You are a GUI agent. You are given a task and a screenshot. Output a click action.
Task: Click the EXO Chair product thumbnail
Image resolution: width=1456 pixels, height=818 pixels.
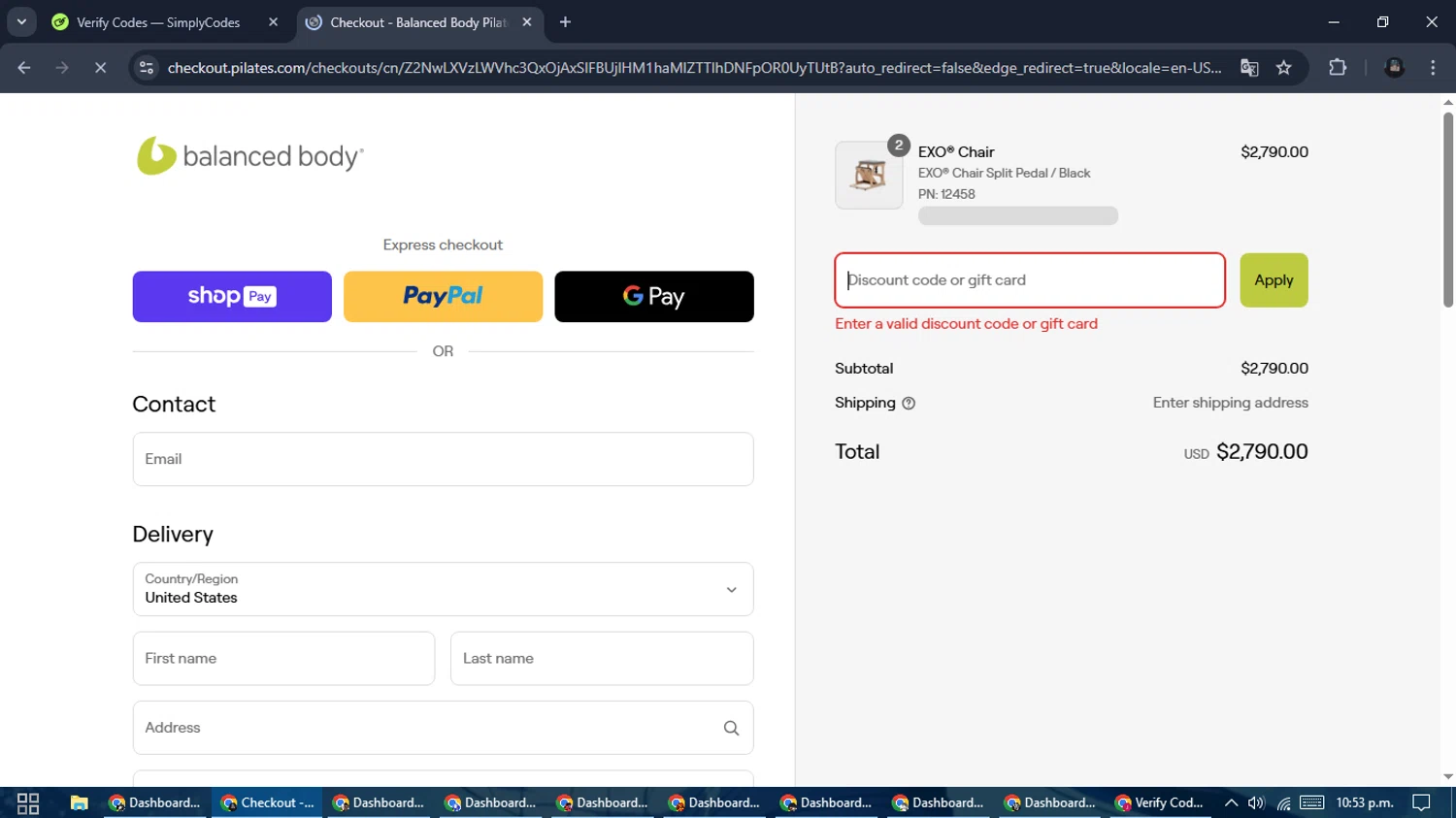click(869, 176)
